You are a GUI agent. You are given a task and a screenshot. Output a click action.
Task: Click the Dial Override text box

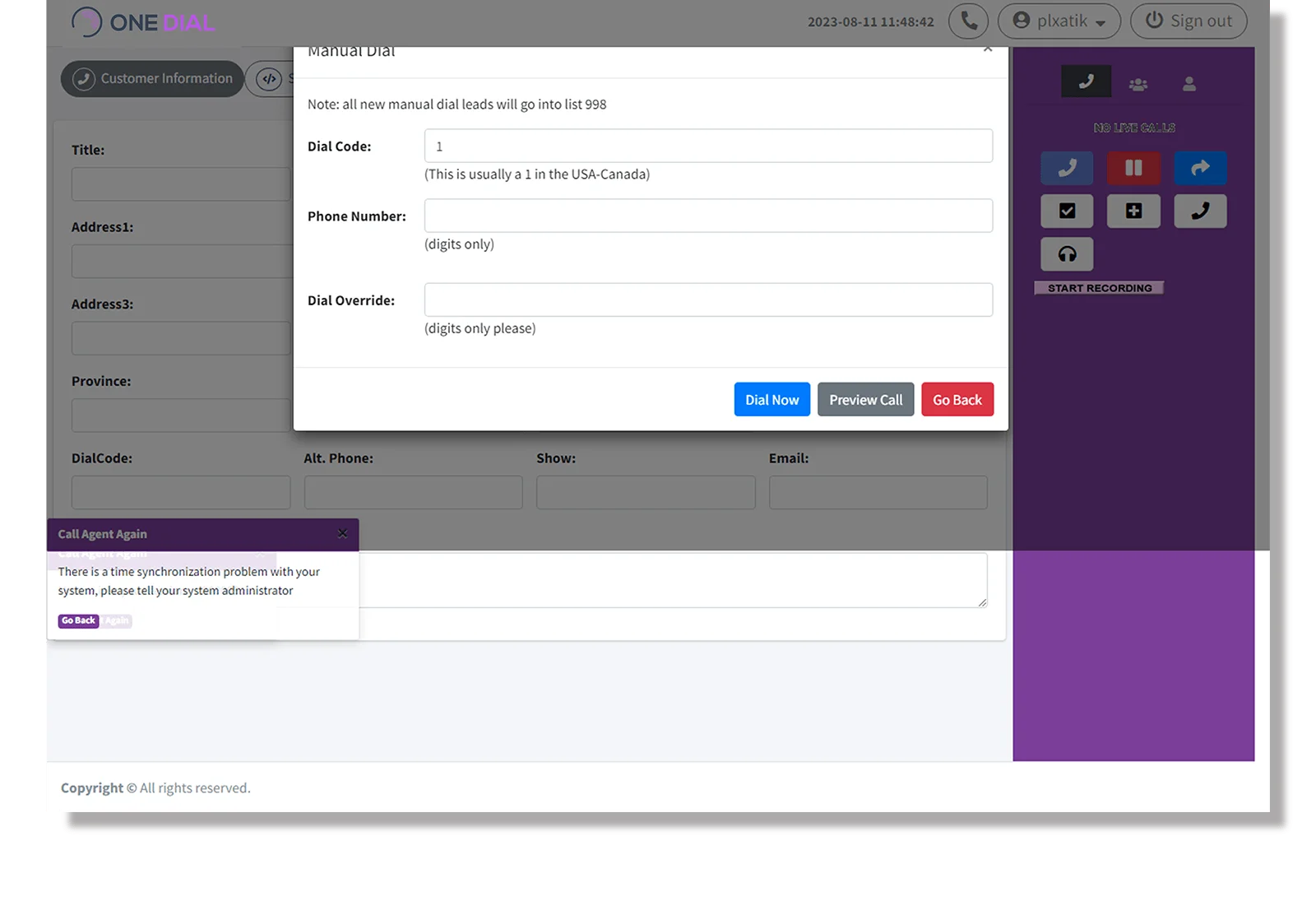(x=708, y=300)
